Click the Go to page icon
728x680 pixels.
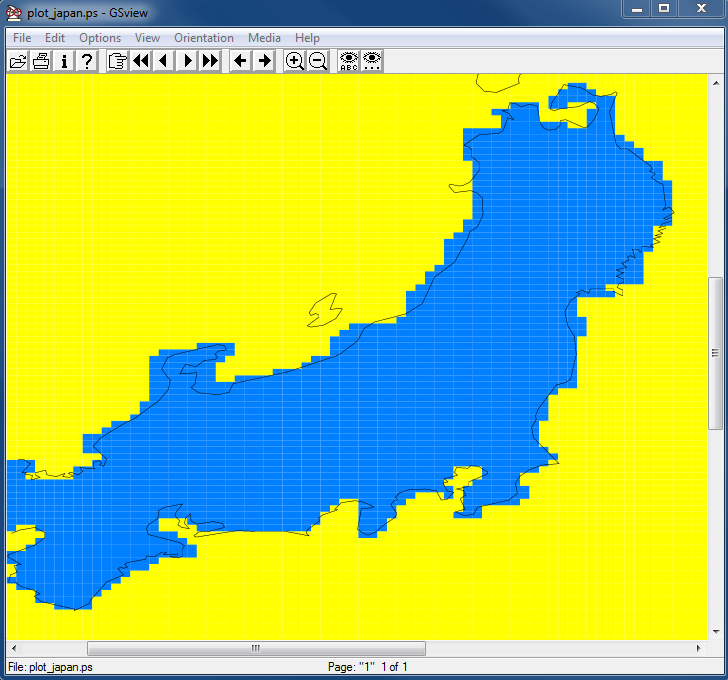[117, 61]
